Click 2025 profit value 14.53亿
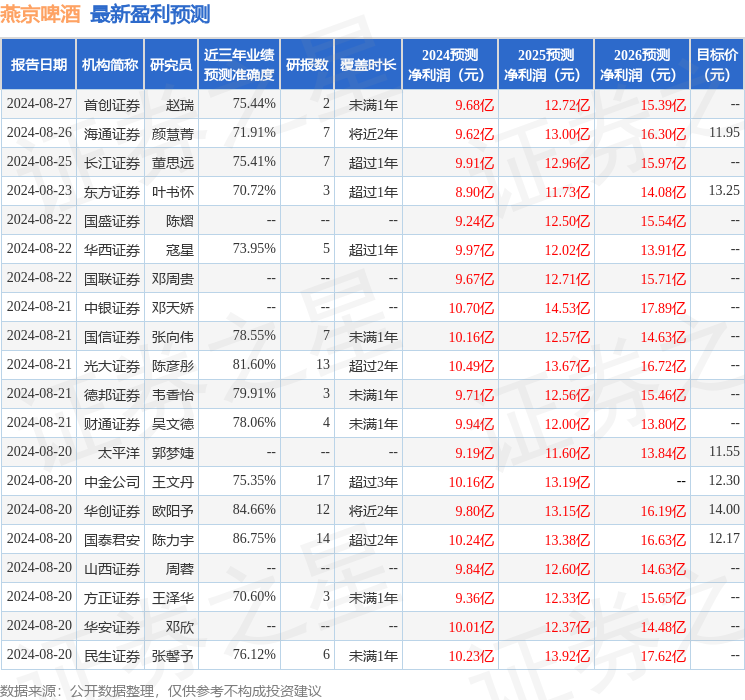Viewport: 745px width, 700px height. pos(567,308)
